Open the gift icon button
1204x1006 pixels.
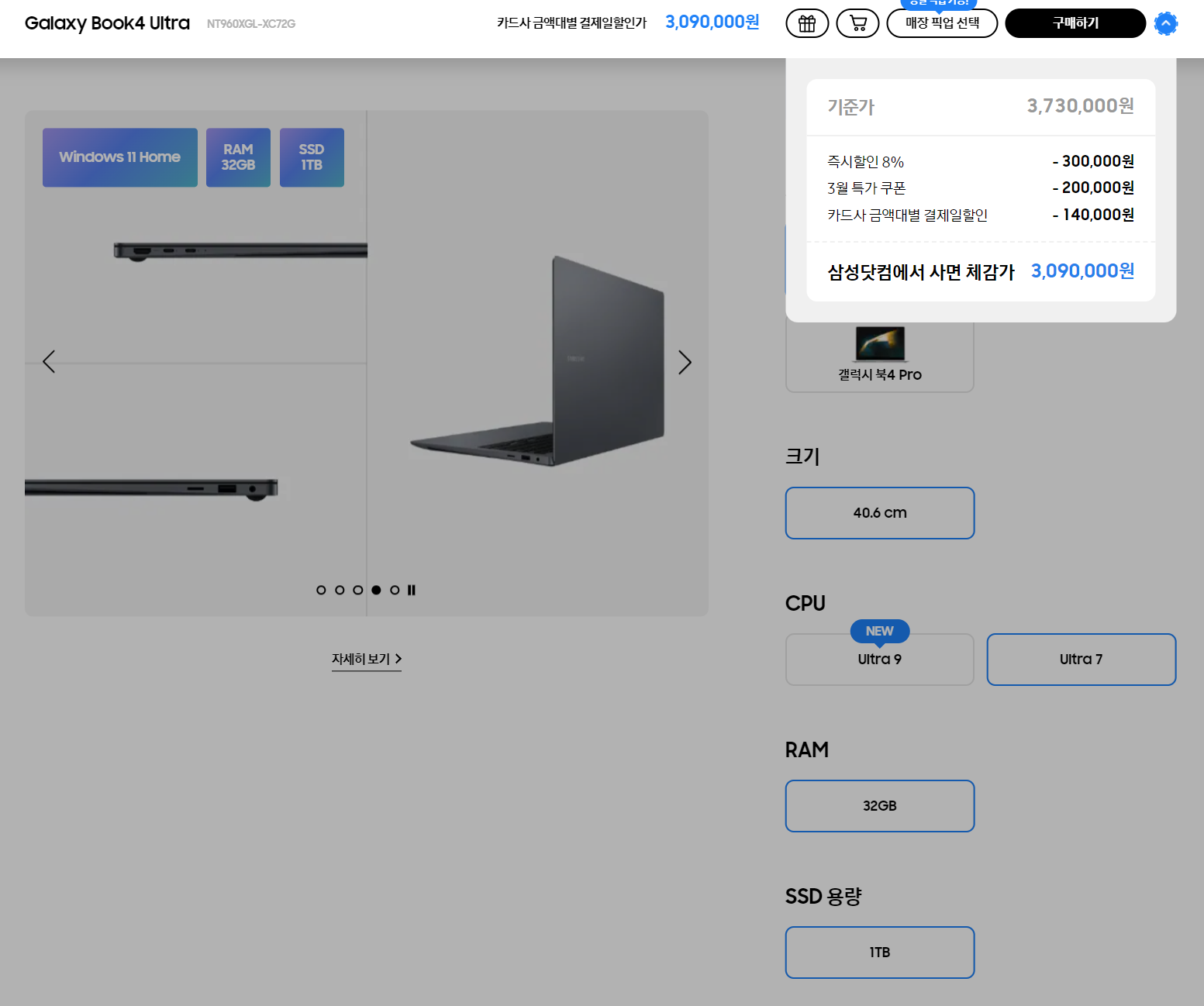807,23
